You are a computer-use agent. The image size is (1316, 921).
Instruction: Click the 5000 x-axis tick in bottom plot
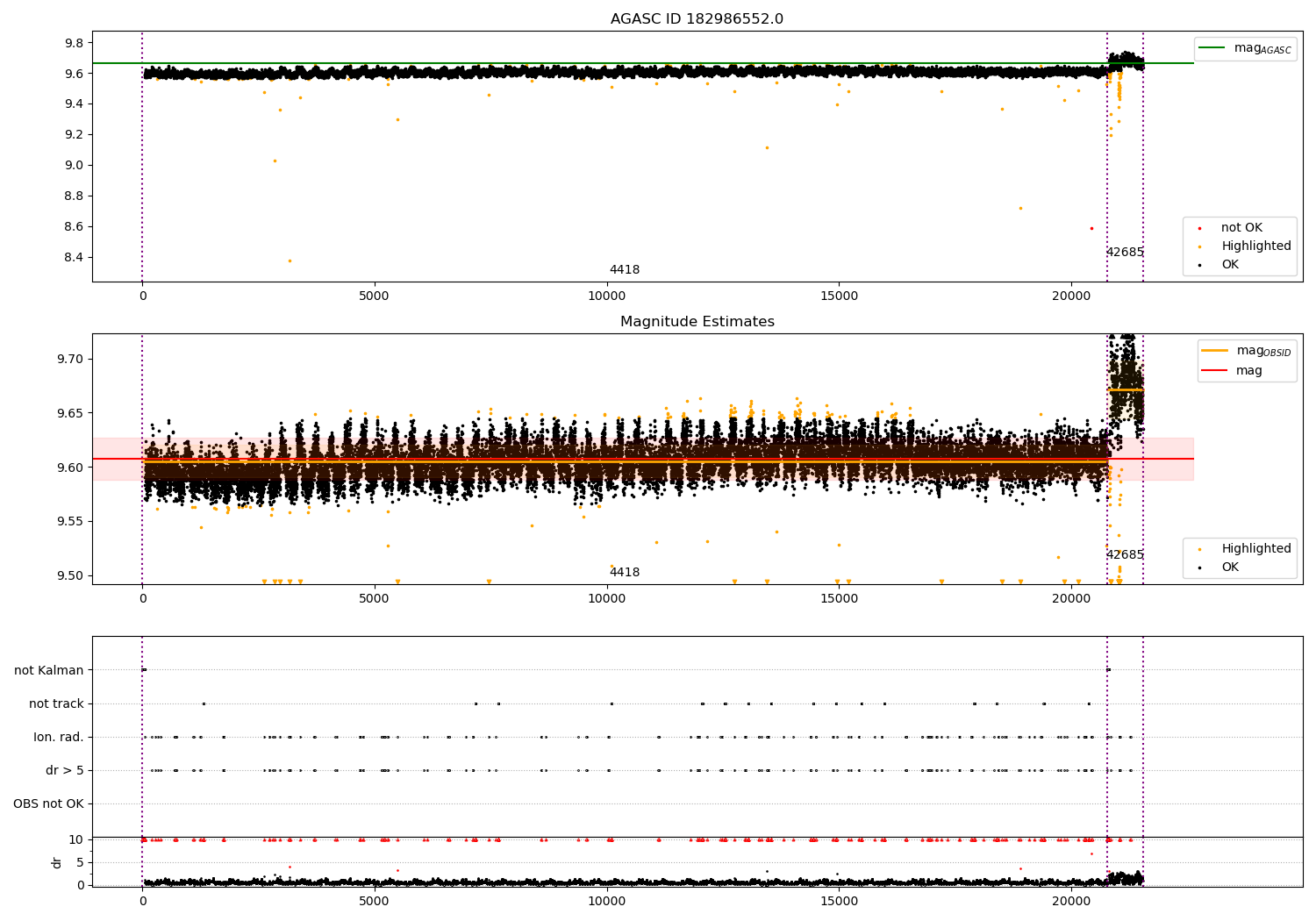coord(375,900)
